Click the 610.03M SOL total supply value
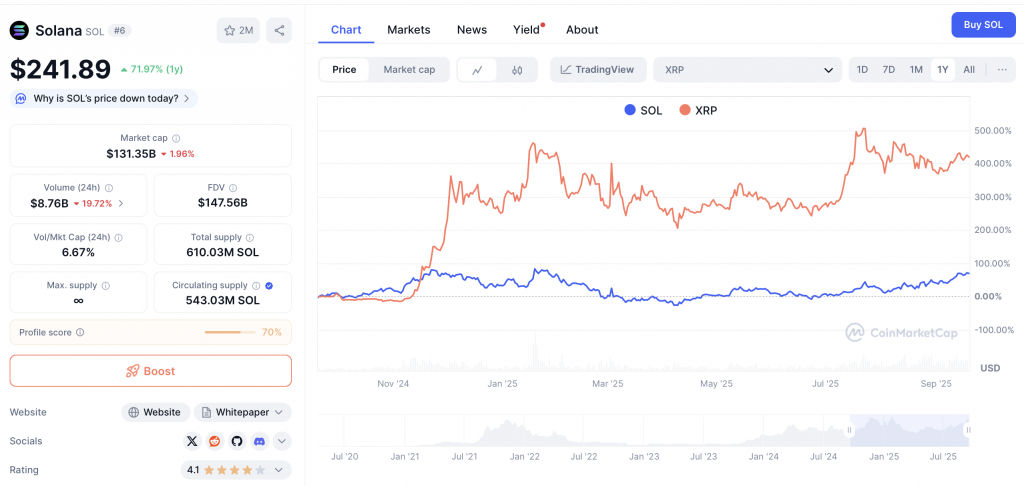This screenshot has height=486, width=1024. coord(223,252)
